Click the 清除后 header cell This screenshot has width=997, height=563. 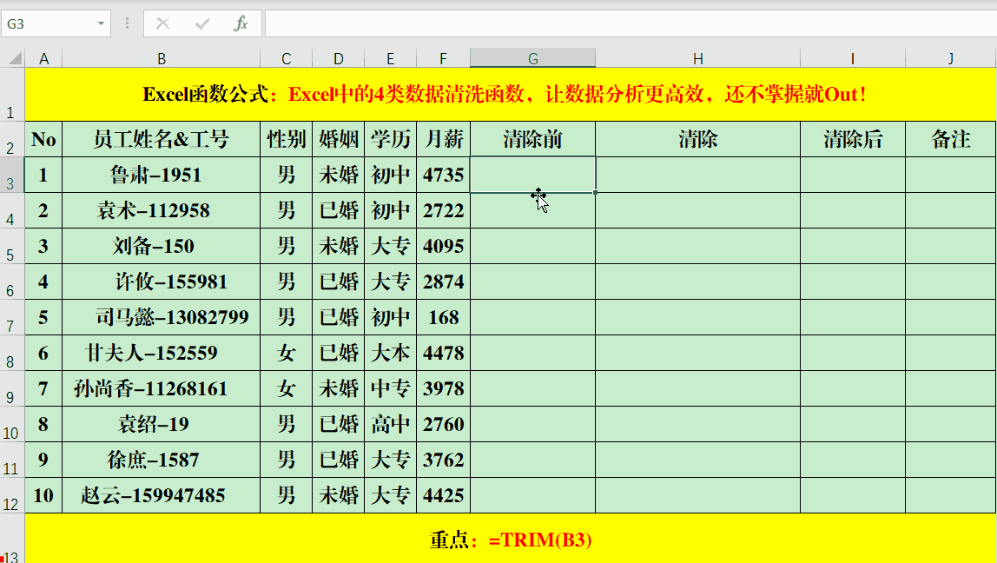[853, 139]
